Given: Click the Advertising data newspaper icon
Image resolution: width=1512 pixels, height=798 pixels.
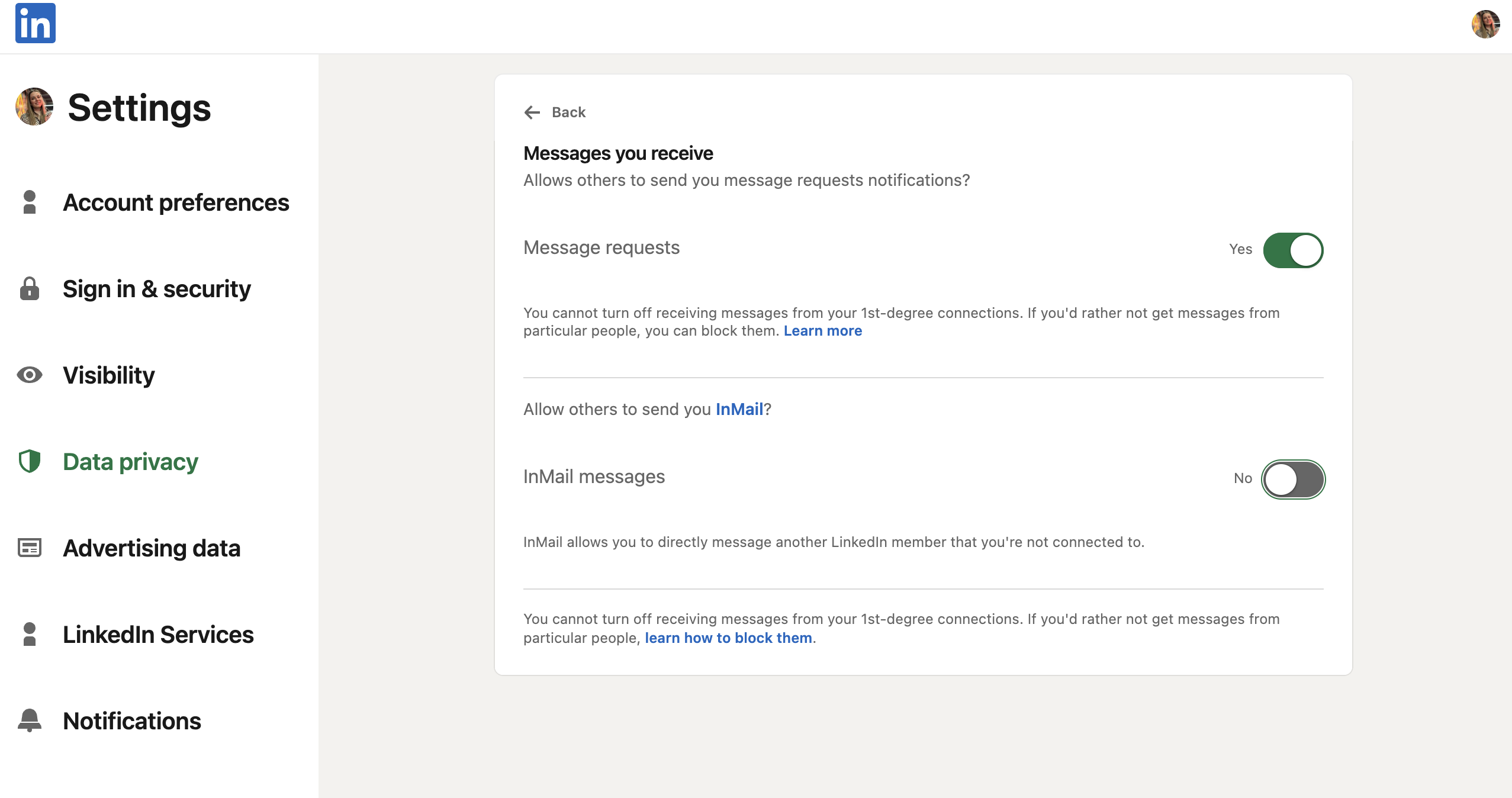Looking at the screenshot, I should click(30, 548).
